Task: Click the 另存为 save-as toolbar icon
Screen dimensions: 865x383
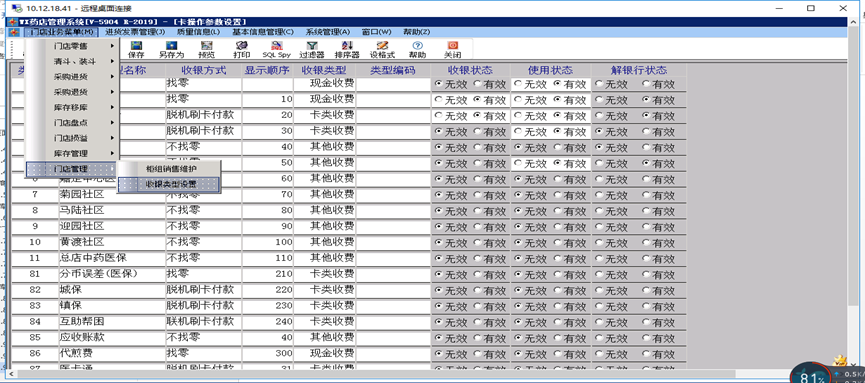Action: click(x=172, y=50)
